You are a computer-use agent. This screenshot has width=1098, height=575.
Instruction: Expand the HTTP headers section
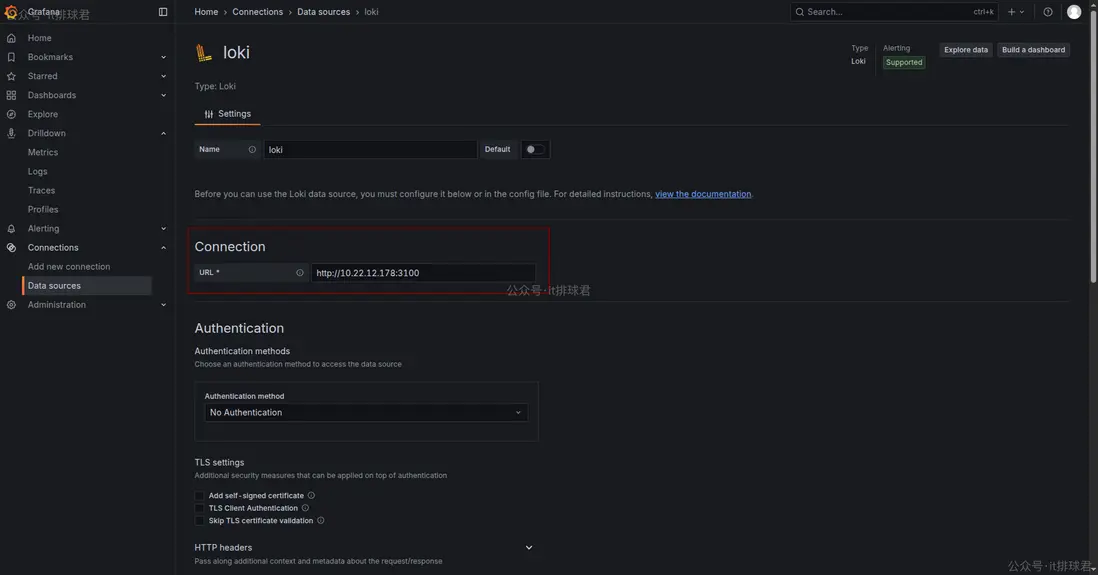[529, 548]
